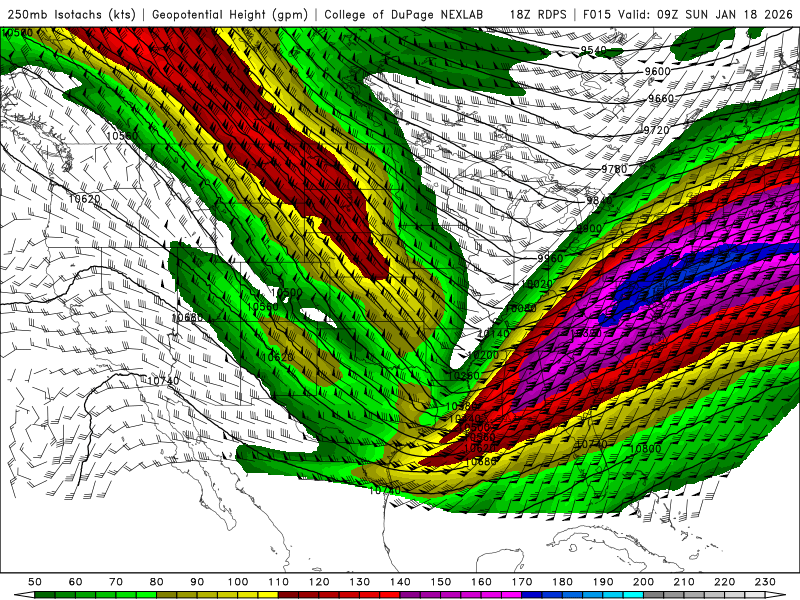Viewport: 800px width, 600px height.
Task: Click the 160 kts legend value
Action: (481, 582)
